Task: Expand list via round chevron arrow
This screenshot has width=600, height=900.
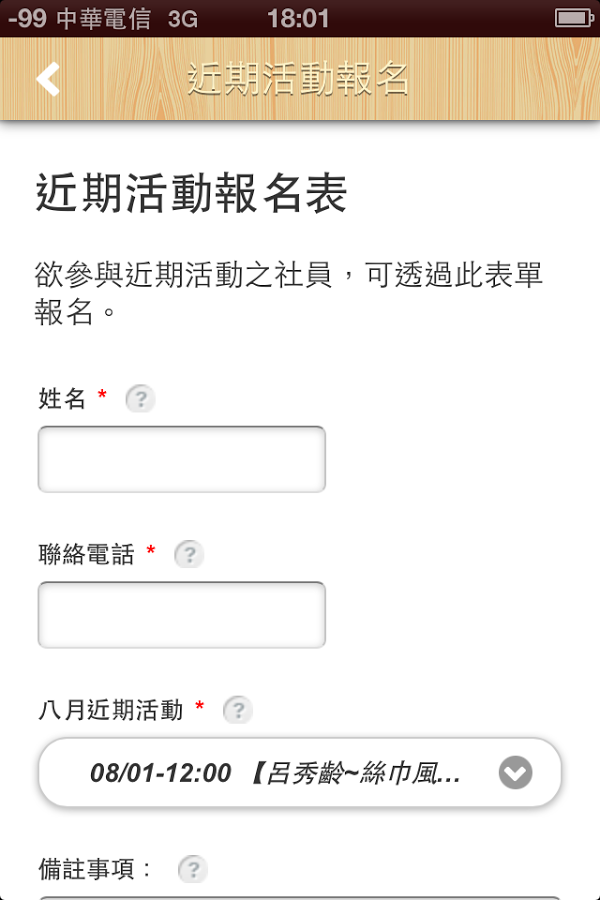Action: (x=515, y=773)
